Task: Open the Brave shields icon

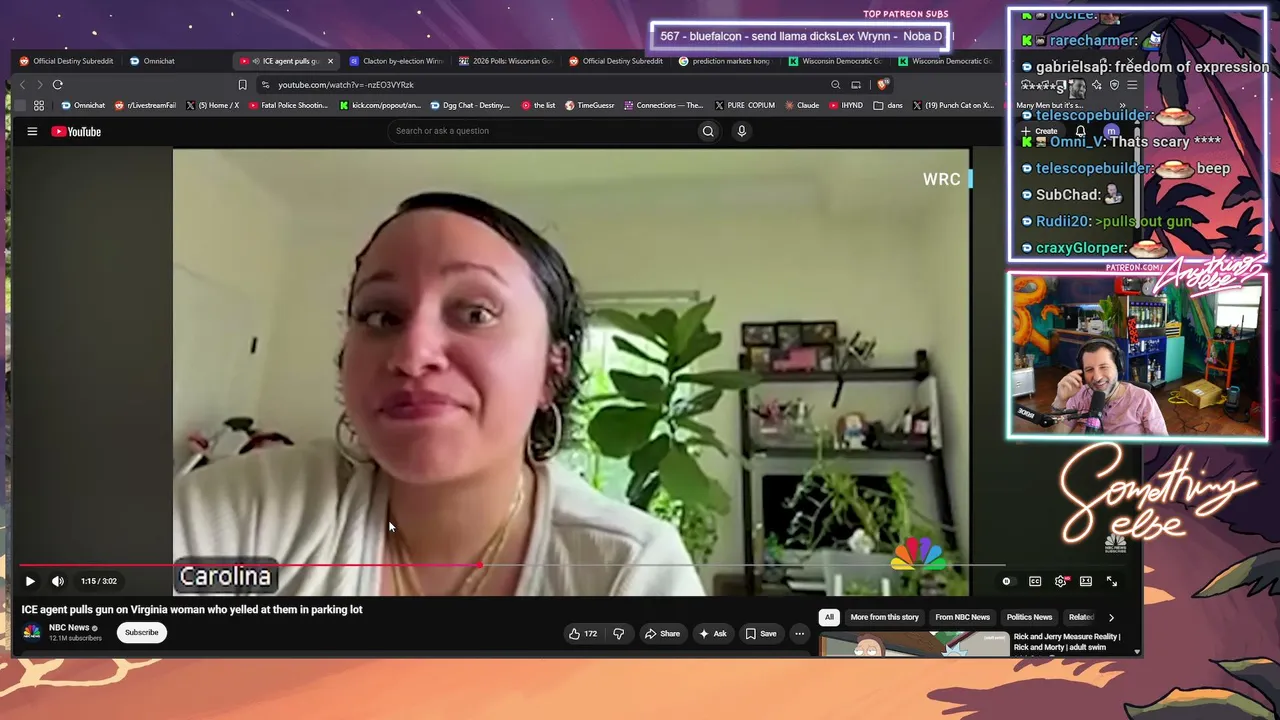Action: click(881, 85)
